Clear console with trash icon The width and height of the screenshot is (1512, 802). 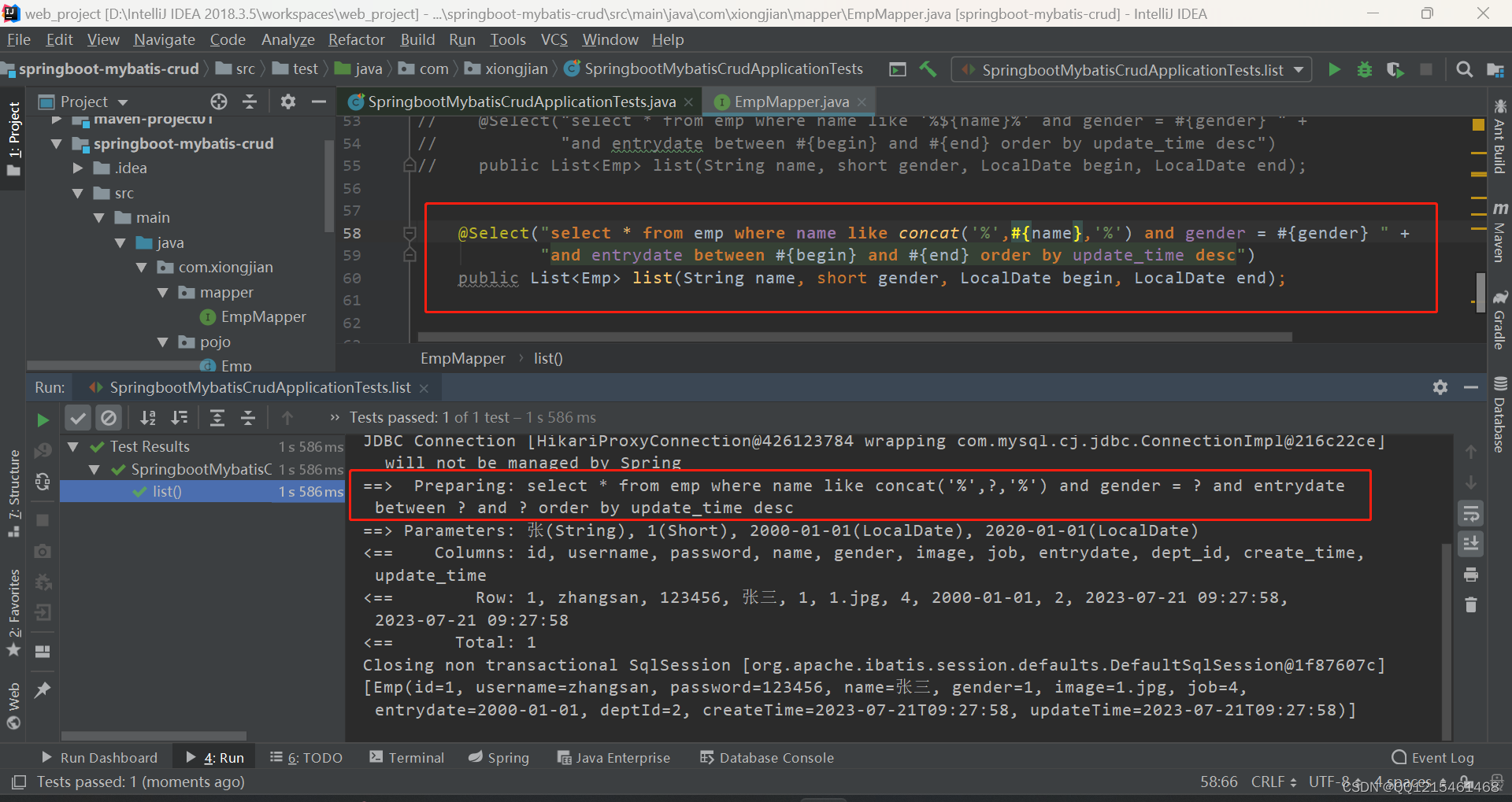1470,604
